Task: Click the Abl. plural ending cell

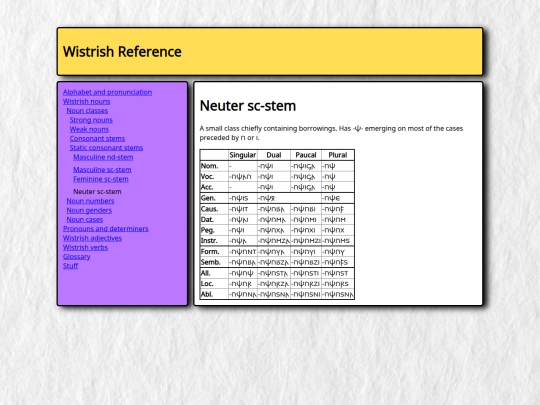Action: pos(338,294)
